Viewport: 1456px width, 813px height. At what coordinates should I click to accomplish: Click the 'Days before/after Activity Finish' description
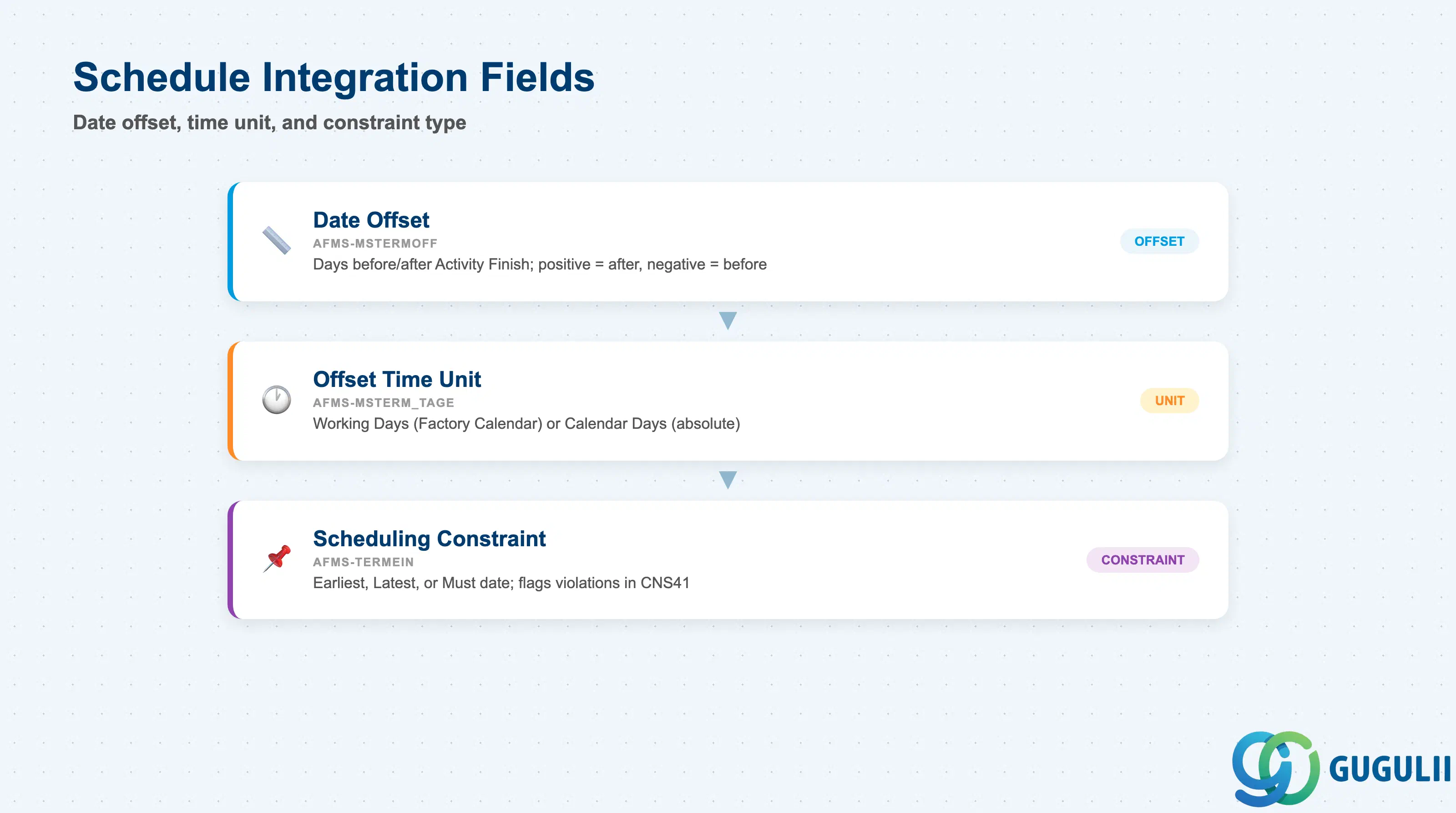pyautogui.click(x=540, y=264)
